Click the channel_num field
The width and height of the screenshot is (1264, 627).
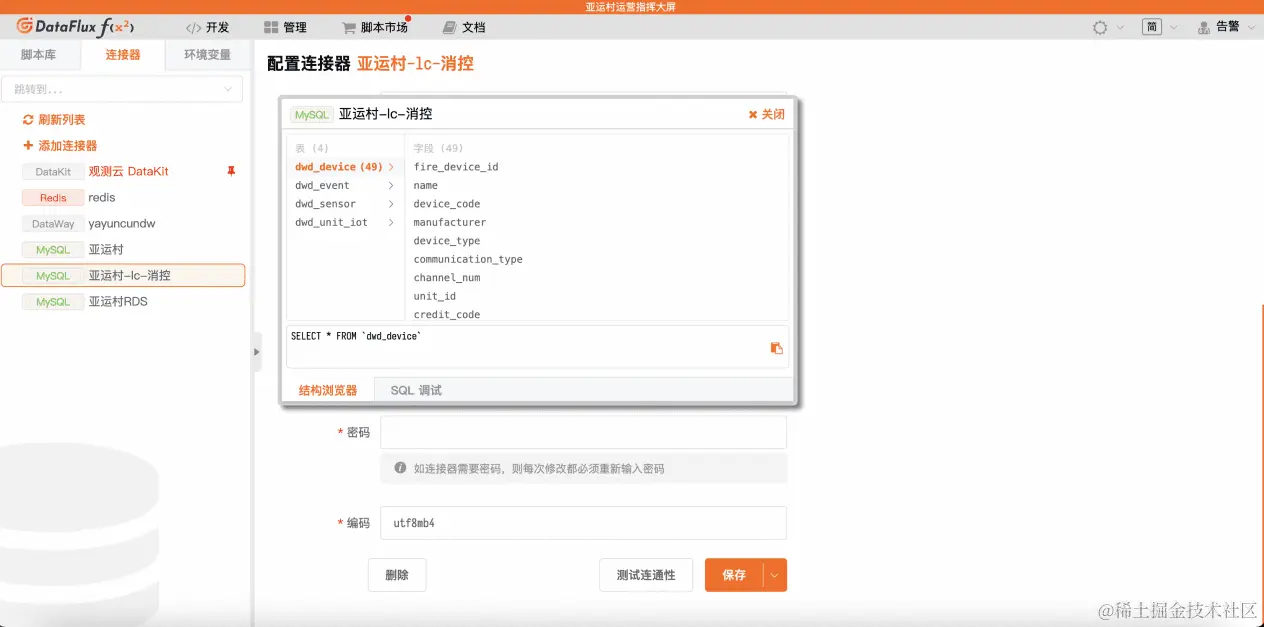447,278
